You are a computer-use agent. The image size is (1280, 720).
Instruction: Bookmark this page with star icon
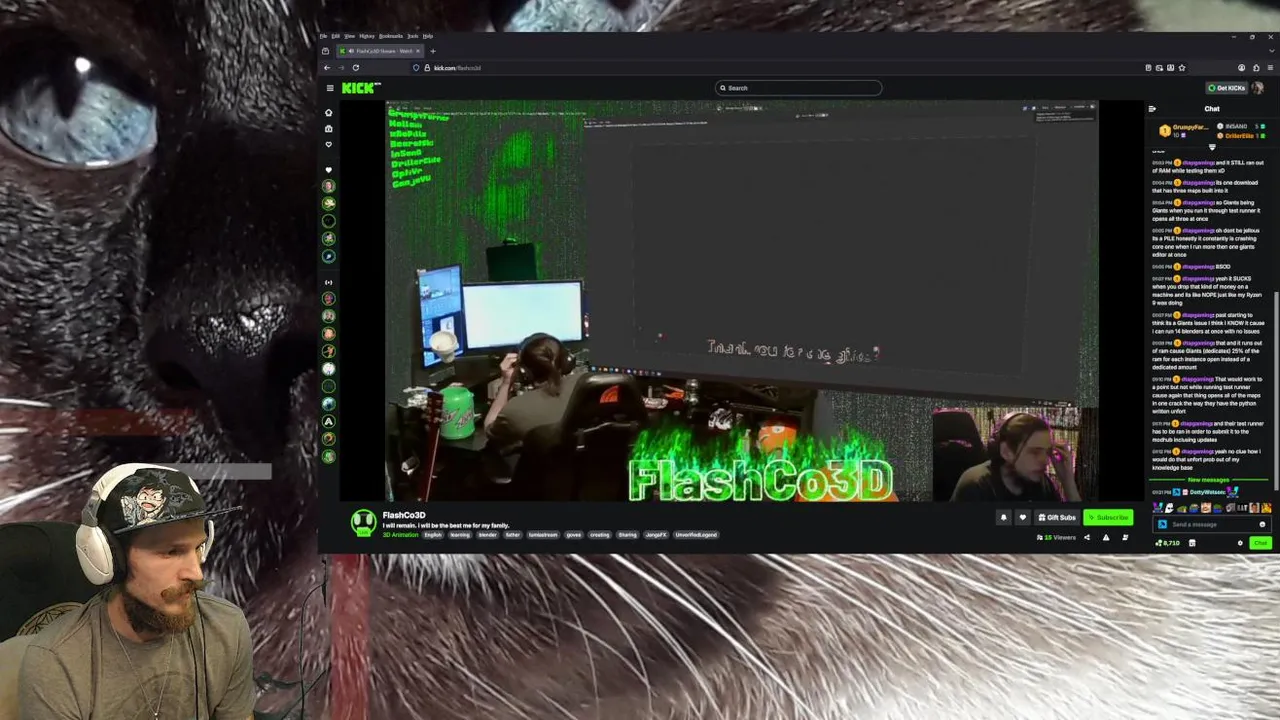click(1182, 68)
